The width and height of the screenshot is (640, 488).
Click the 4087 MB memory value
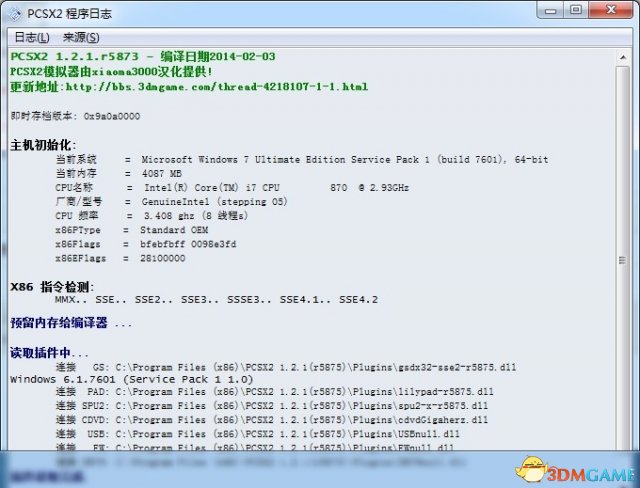coord(162,174)
